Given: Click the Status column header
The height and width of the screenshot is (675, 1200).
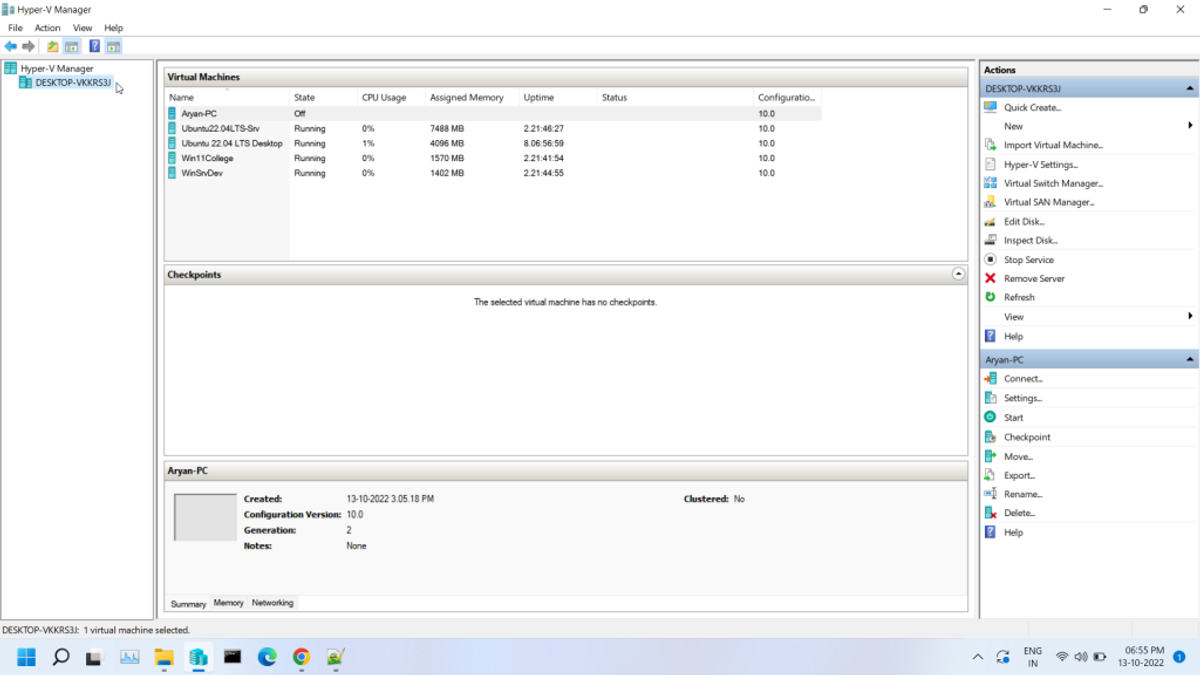Looking at the screenshot, I should tap(675, 97).
